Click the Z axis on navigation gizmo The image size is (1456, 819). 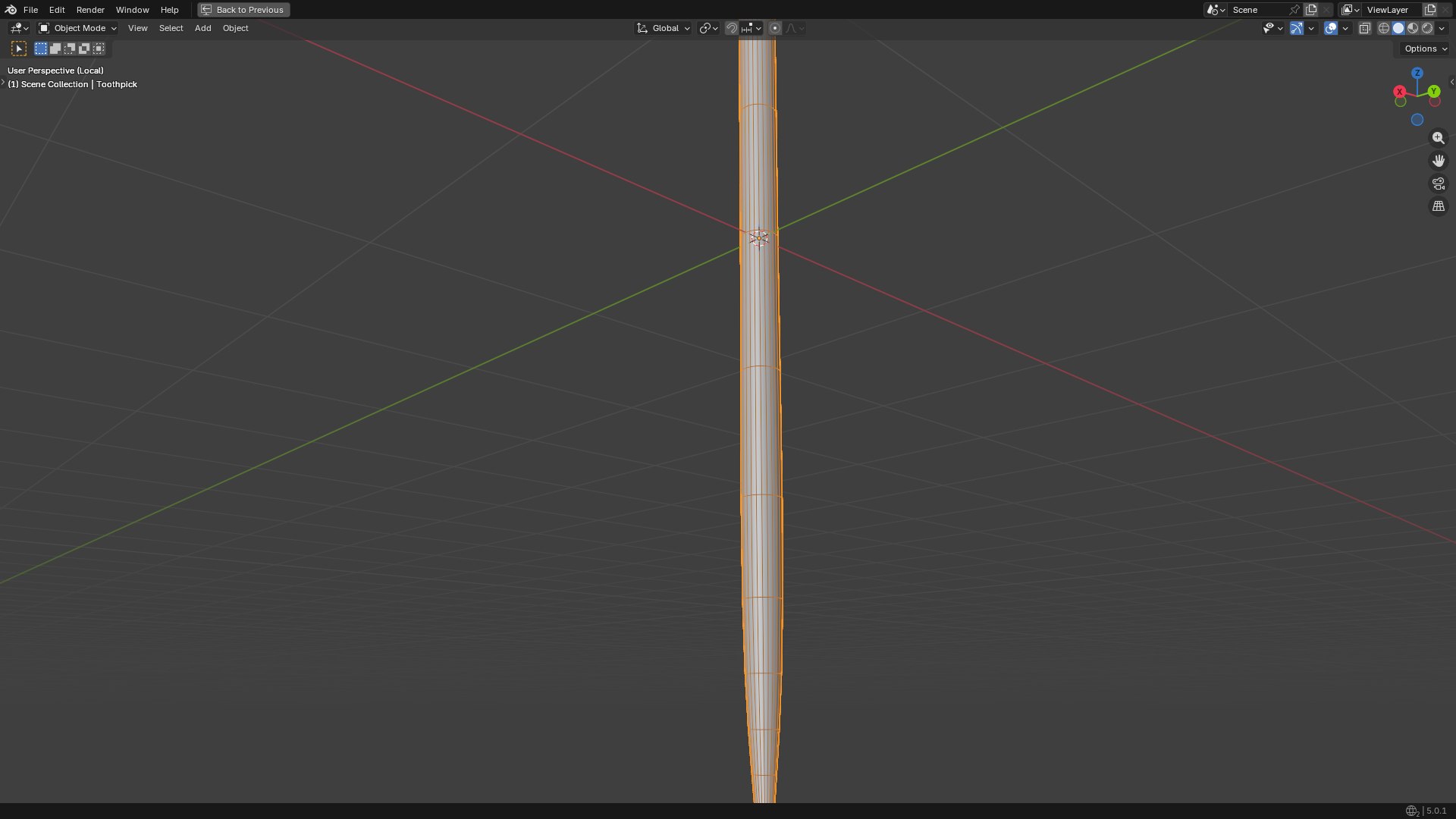coord(1417,73)
